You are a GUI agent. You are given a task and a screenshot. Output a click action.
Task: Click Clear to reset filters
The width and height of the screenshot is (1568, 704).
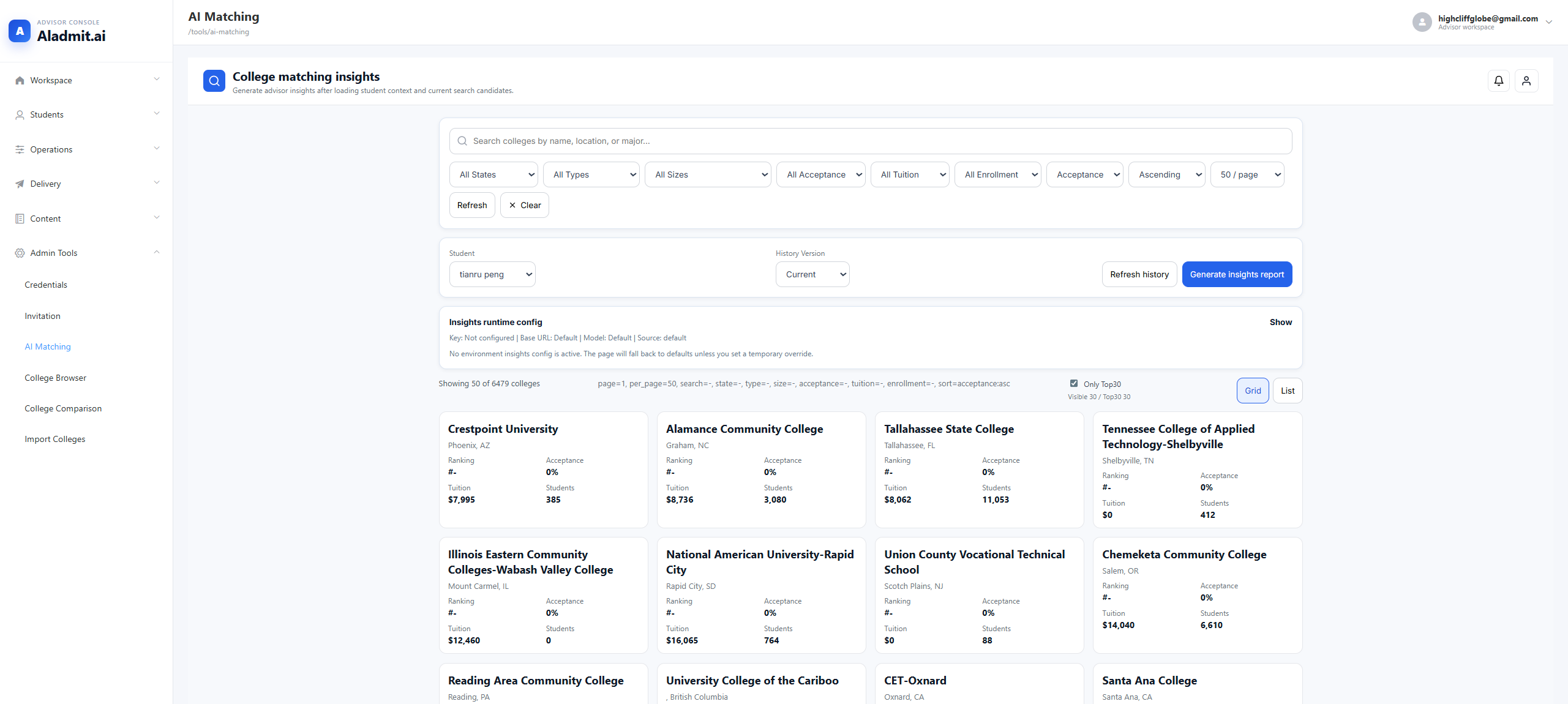523,204
